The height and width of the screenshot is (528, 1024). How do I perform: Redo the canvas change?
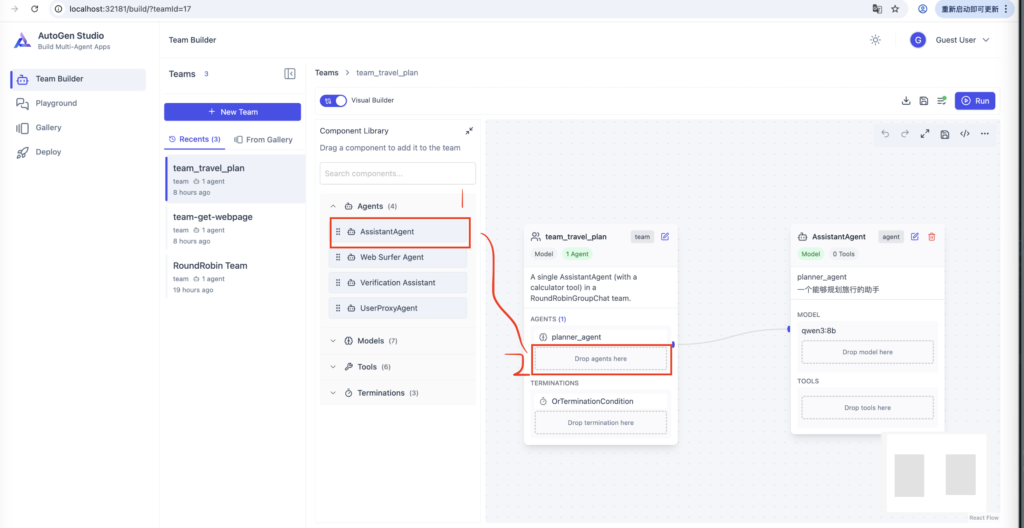coord(904,134)
